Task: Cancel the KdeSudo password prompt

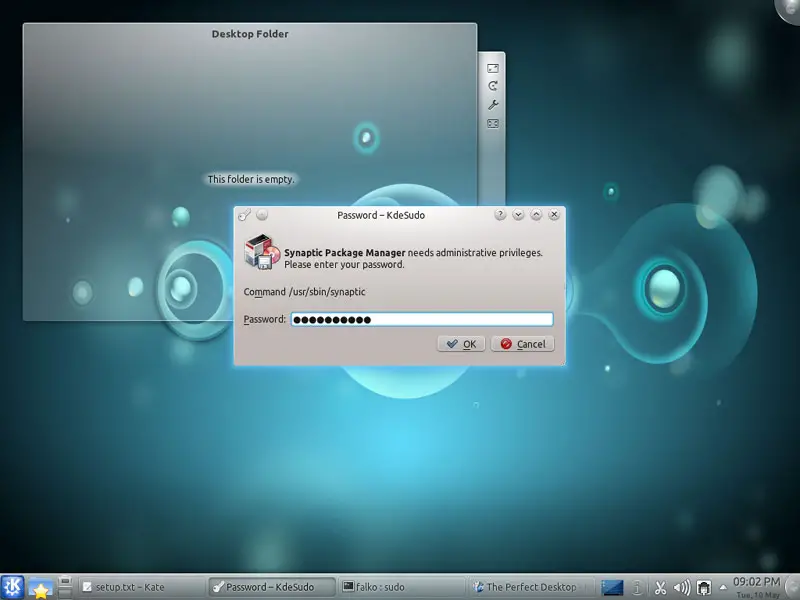Action: point(522,344)
